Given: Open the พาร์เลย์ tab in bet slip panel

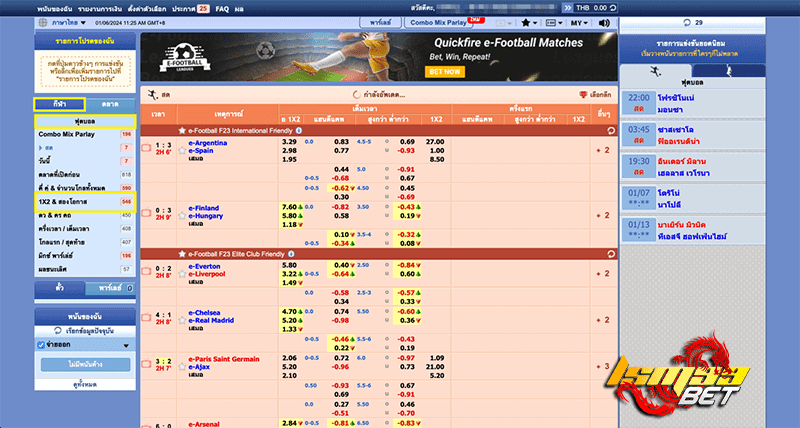Looking at the screenshot, I should click(110, 288).
